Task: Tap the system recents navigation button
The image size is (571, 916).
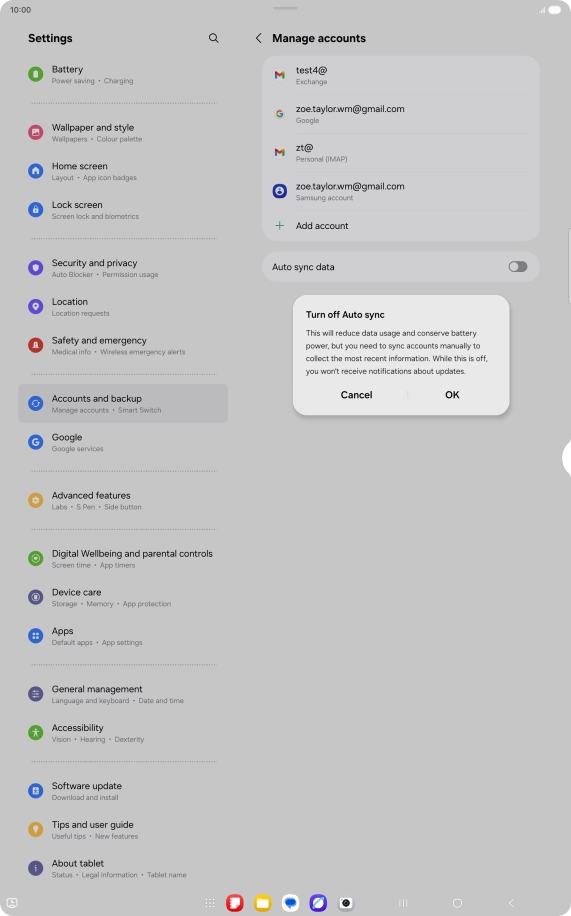Action: 403,903
